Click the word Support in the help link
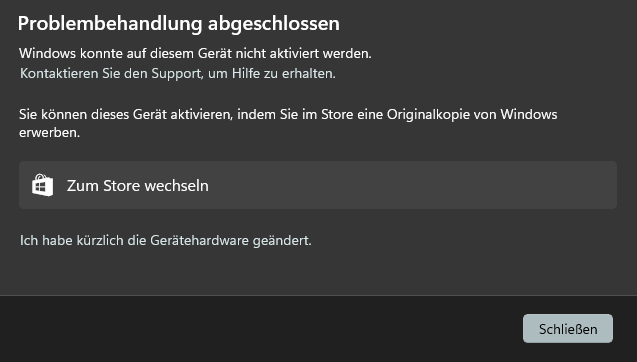 click(x=176, y=74)
